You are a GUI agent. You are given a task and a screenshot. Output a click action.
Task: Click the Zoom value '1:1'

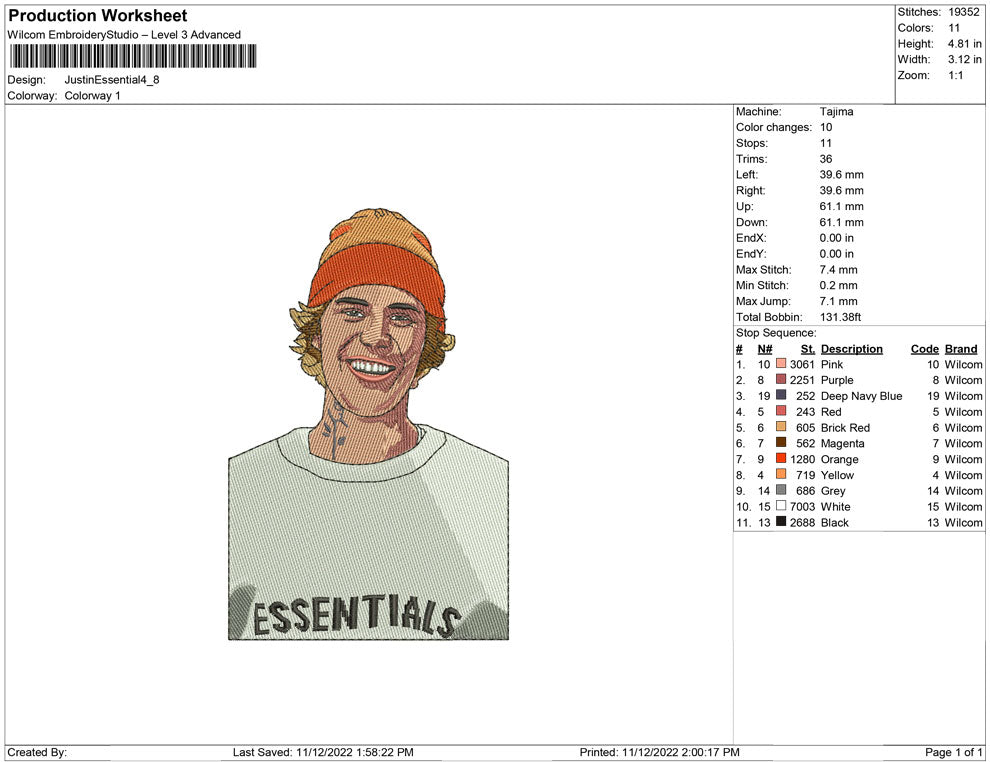[x=955, y=75]
